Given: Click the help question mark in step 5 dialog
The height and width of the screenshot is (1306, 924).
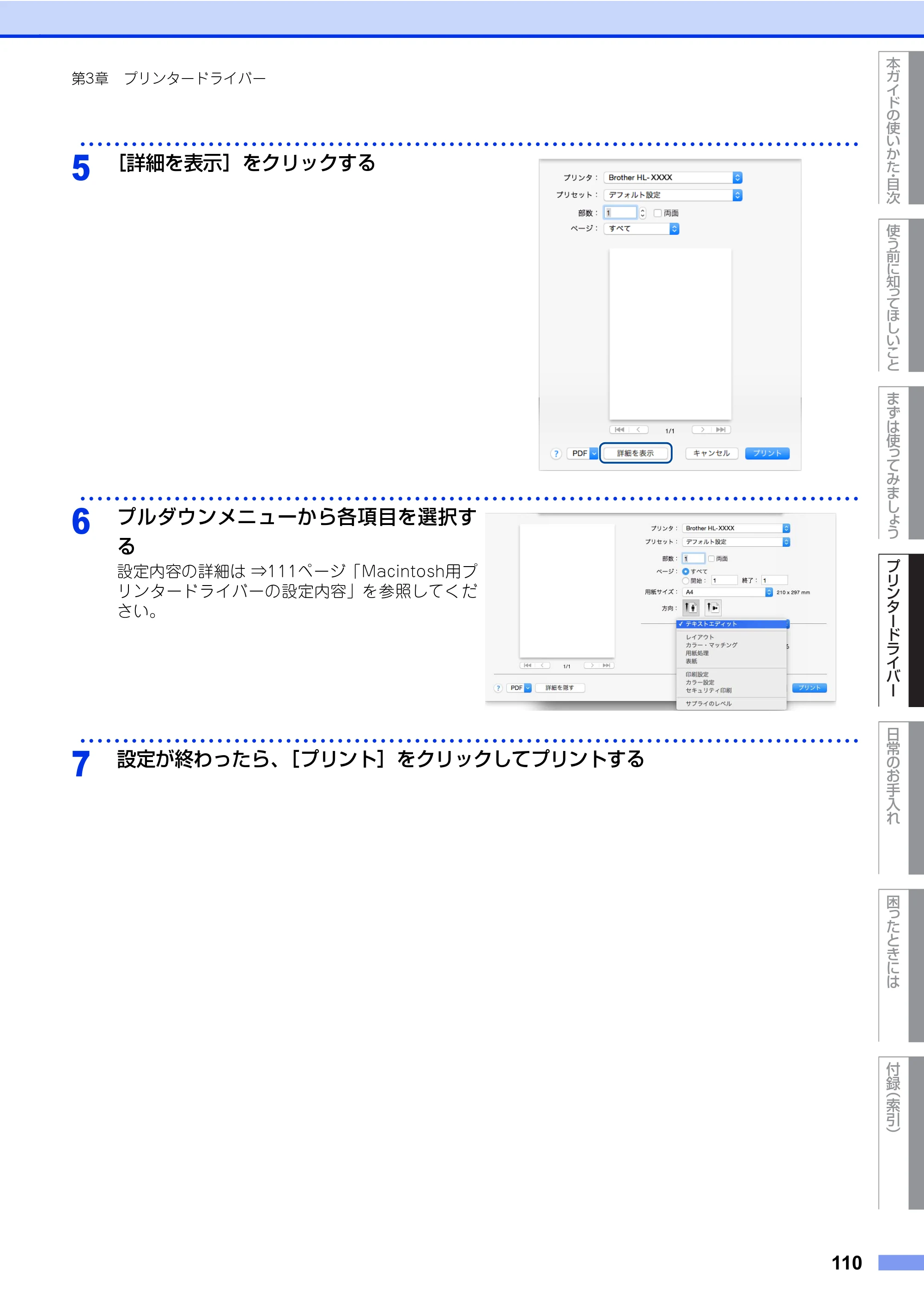Looking at the screenshot, I should click(x=556, y=453).
